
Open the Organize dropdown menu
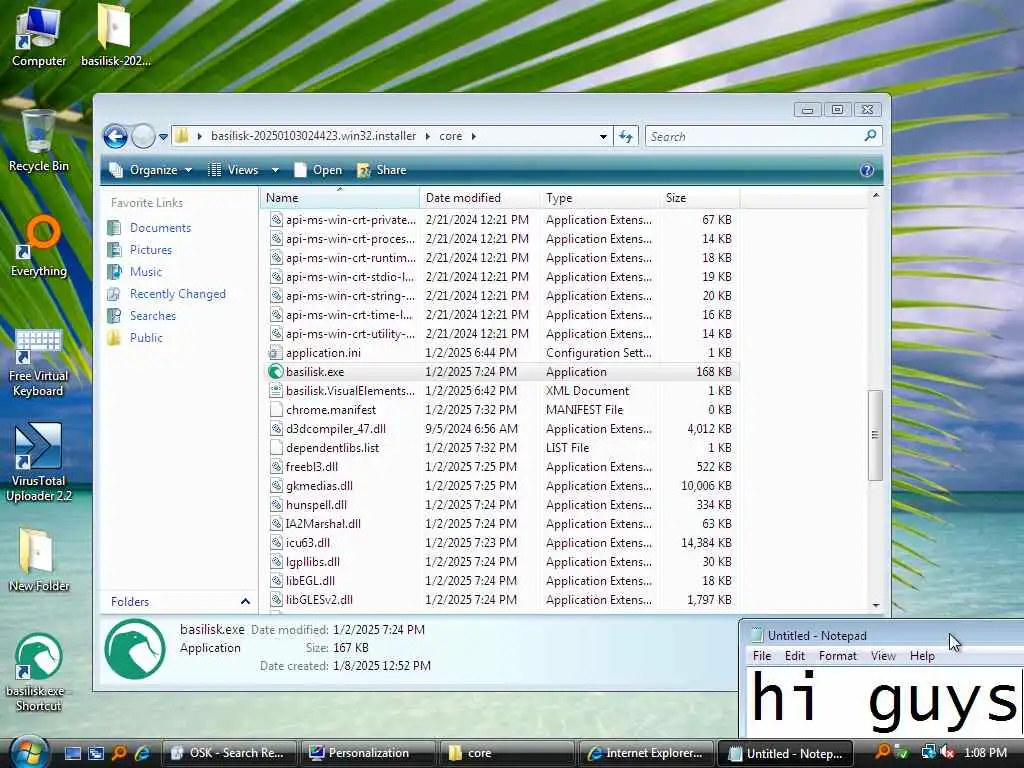click(150, 170)
